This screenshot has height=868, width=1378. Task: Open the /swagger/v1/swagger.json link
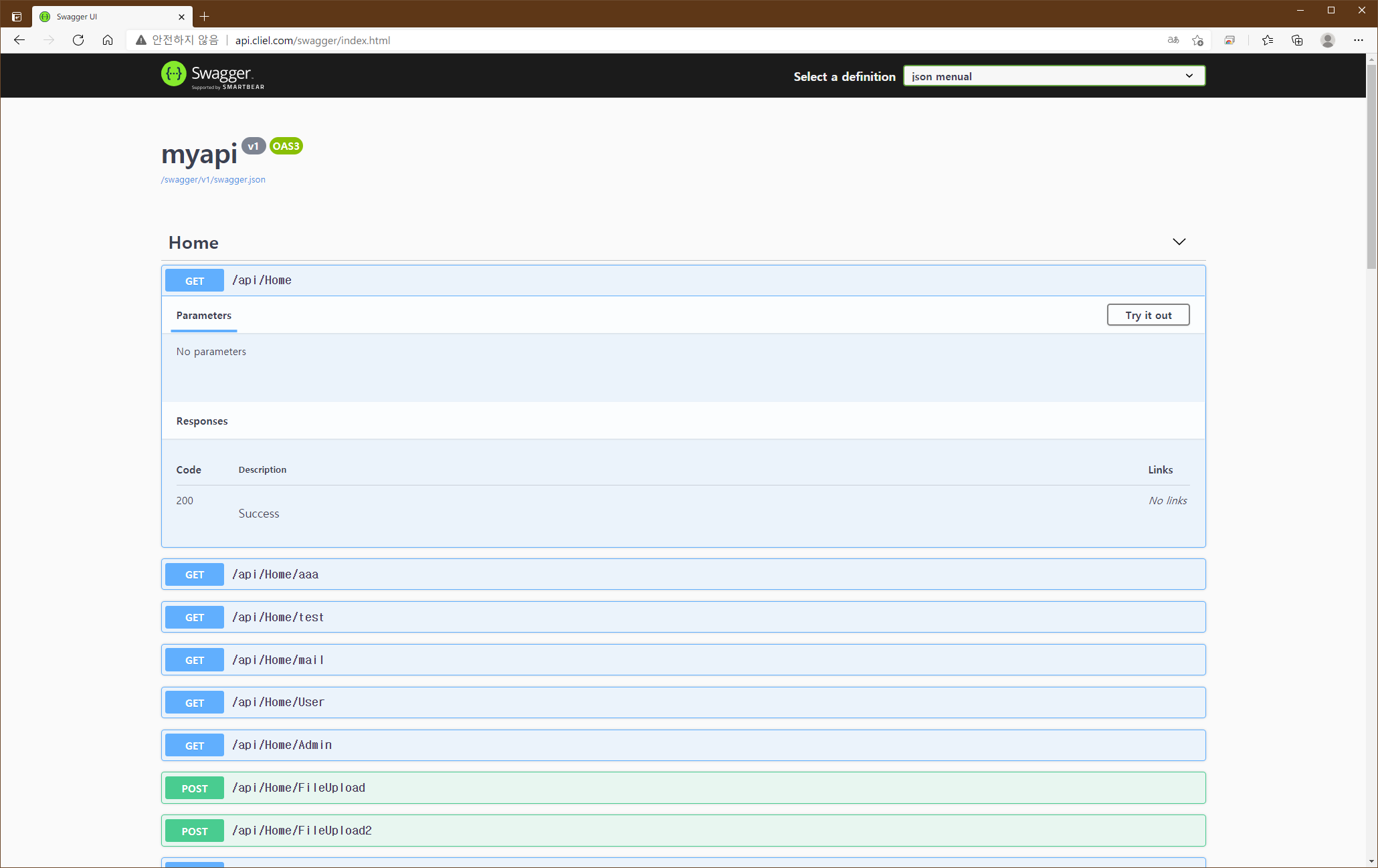(213, 180)
